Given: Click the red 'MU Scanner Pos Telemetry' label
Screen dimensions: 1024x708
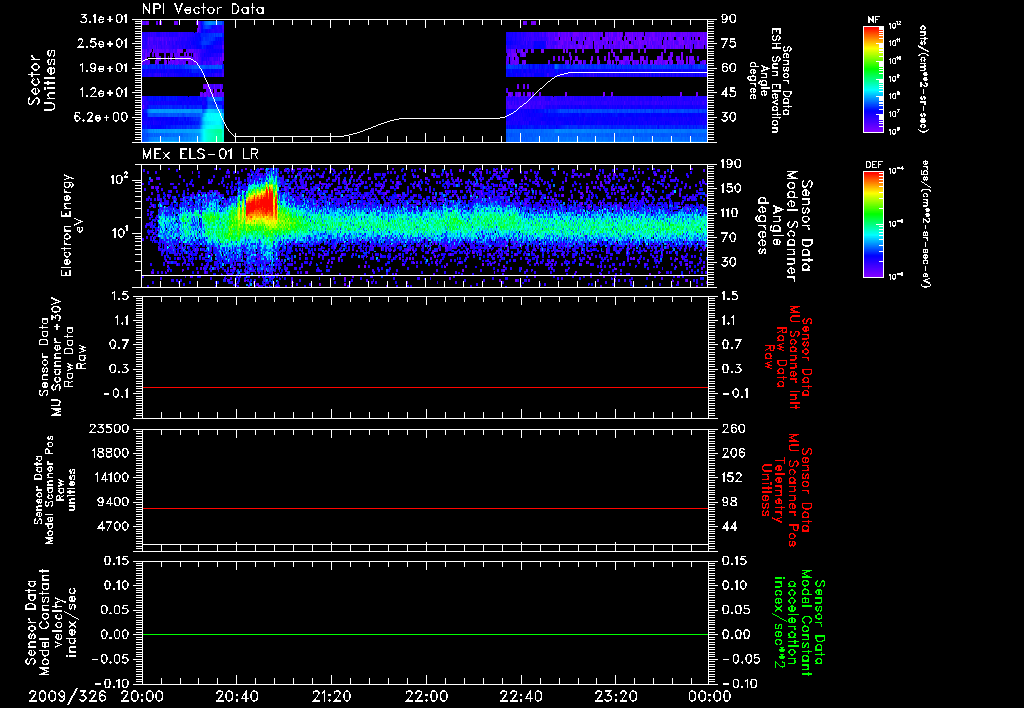Looking at the screenshot, I should click(787, 490).
